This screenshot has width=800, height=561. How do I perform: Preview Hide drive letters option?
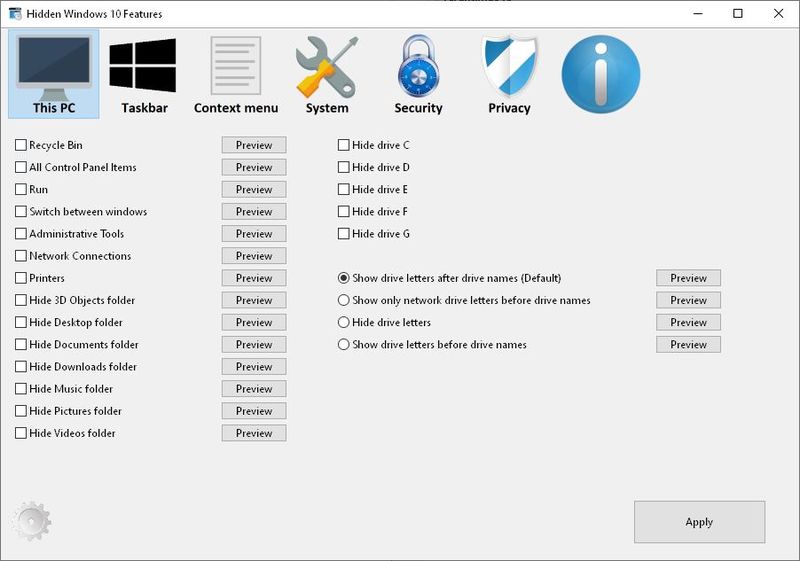688,322
